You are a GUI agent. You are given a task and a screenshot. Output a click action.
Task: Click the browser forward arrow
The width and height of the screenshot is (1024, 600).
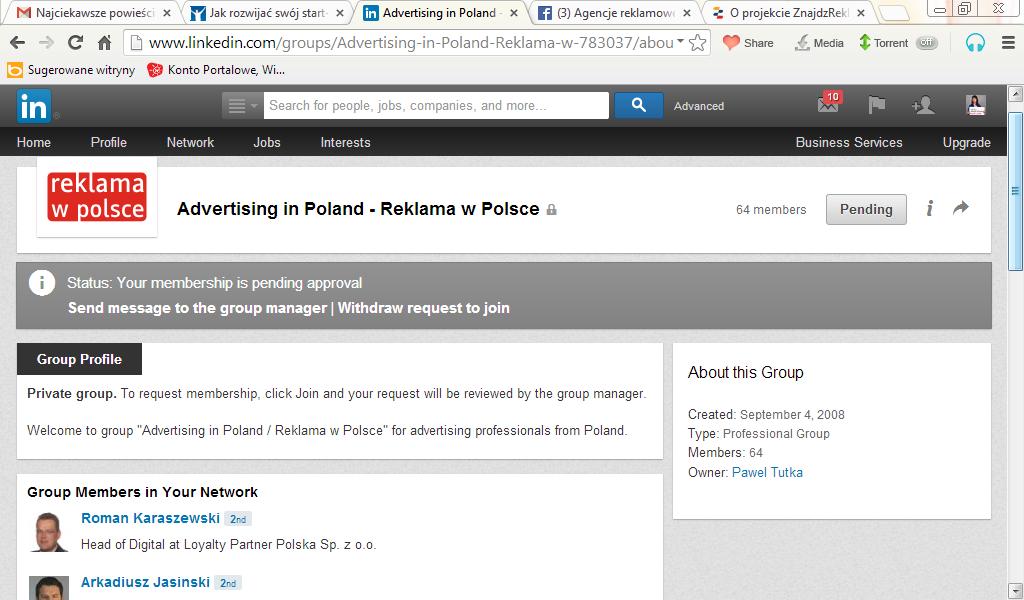click(46, 43)
